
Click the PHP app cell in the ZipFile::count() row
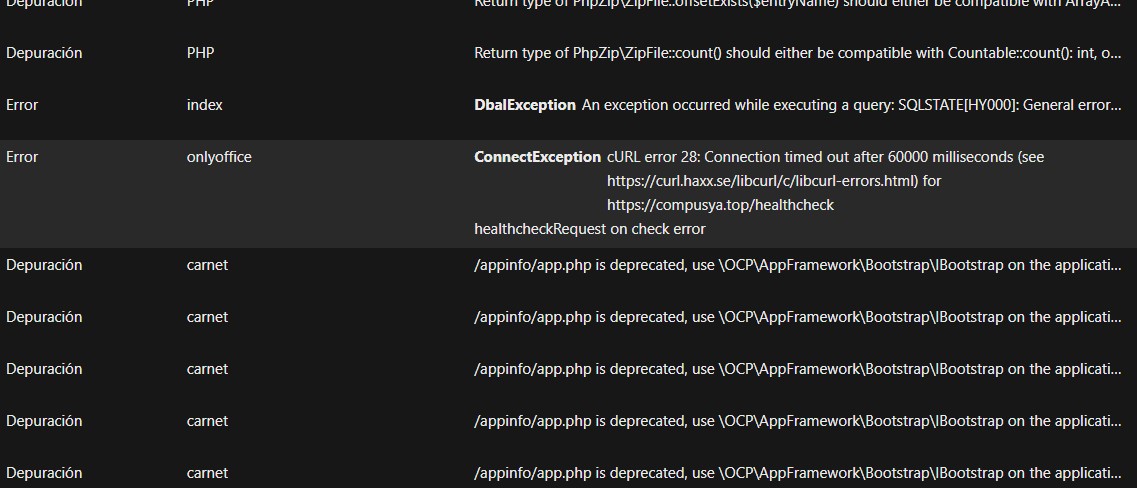(200, 53)
